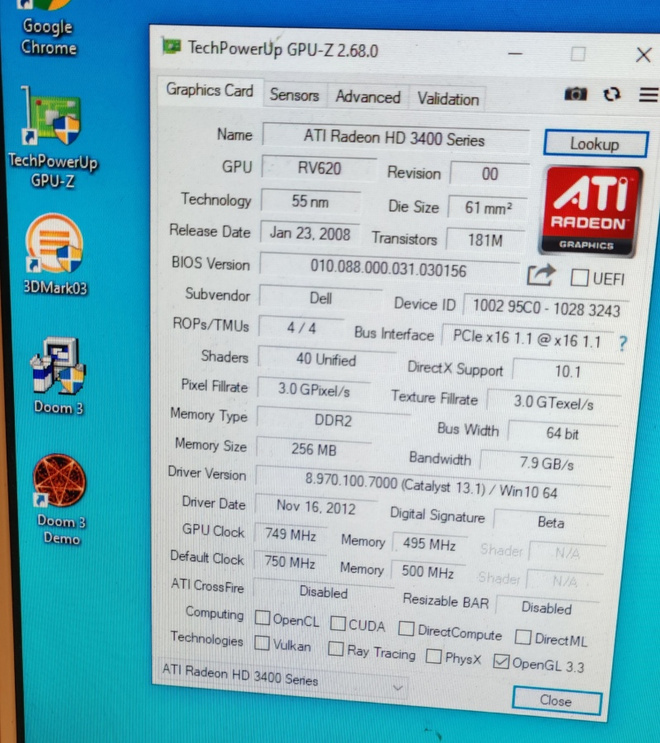
Task: Click the Name field showing ATI Radeon HD 3400 Series
Action: click(x=395, y=138)
